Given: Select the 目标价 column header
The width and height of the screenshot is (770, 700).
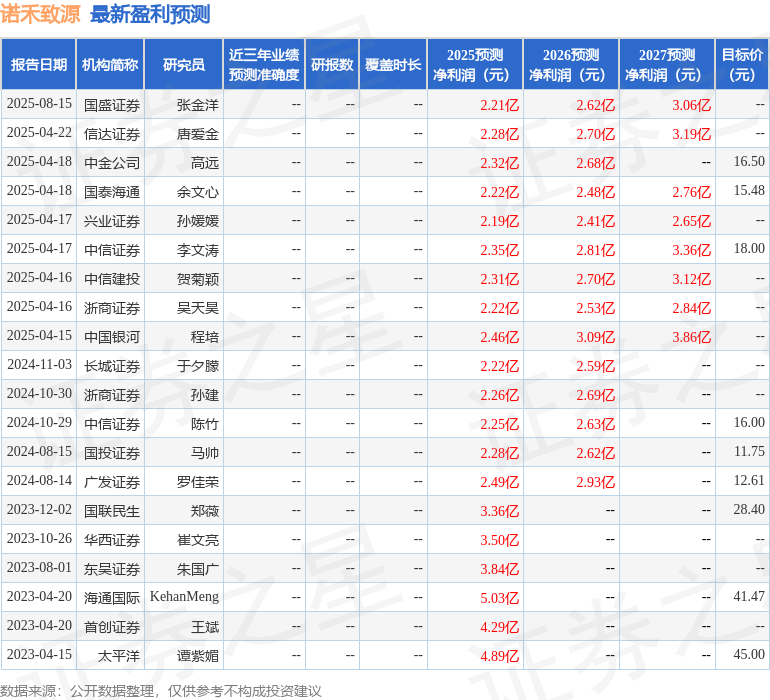Looking at the screenshot, I should tap(742, 64).
